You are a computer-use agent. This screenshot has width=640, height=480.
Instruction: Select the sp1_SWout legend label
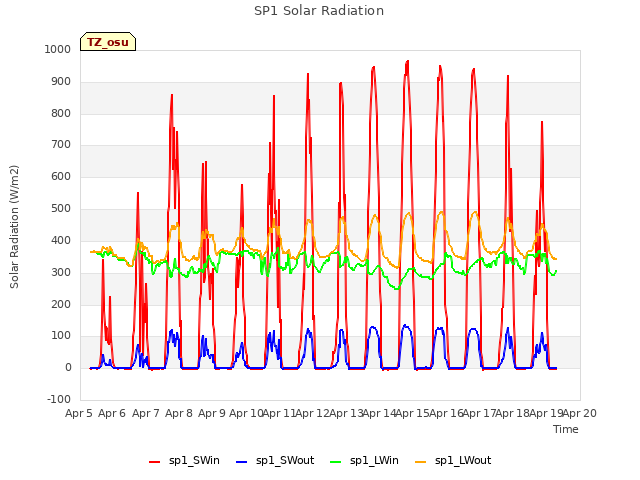[x=285, y=460]
